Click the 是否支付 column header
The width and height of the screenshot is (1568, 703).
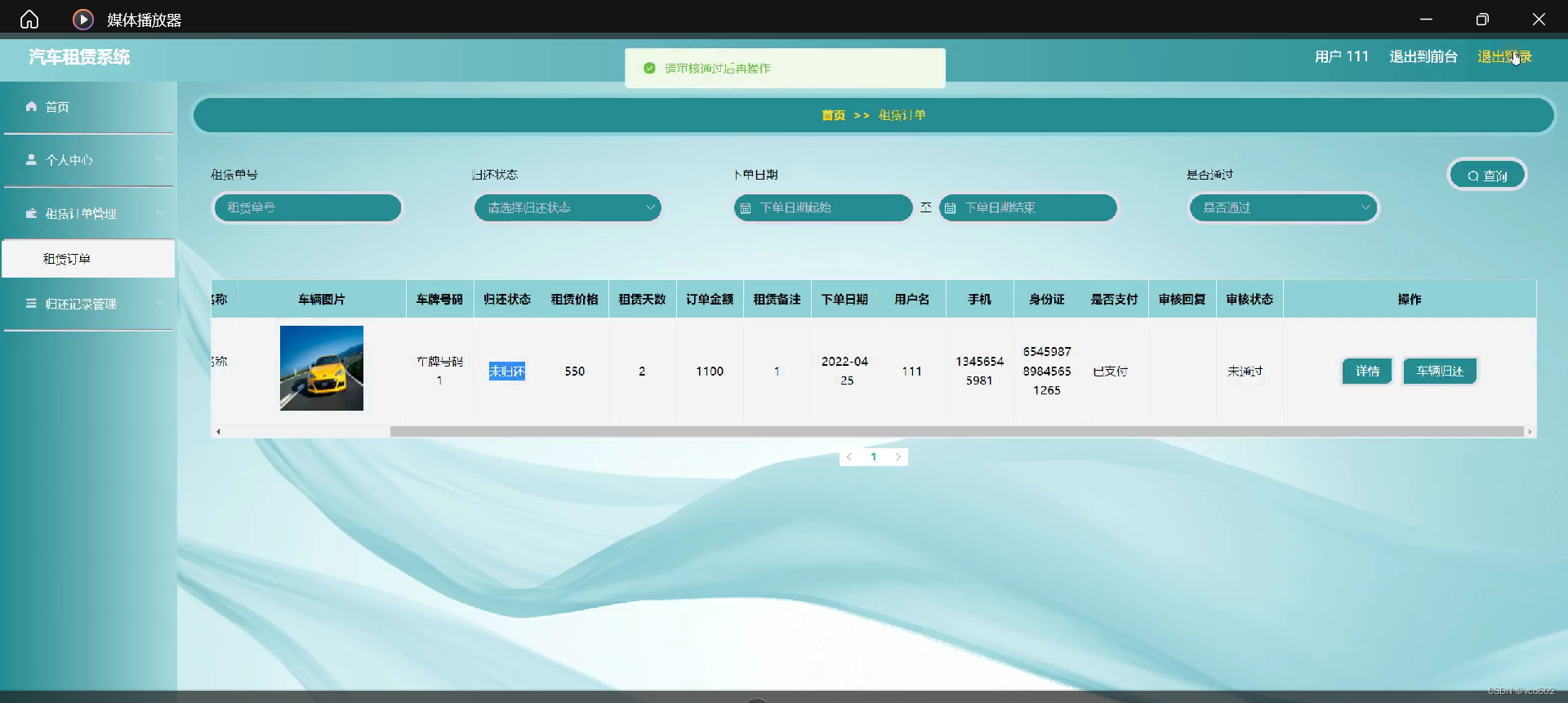point(1114,300)
